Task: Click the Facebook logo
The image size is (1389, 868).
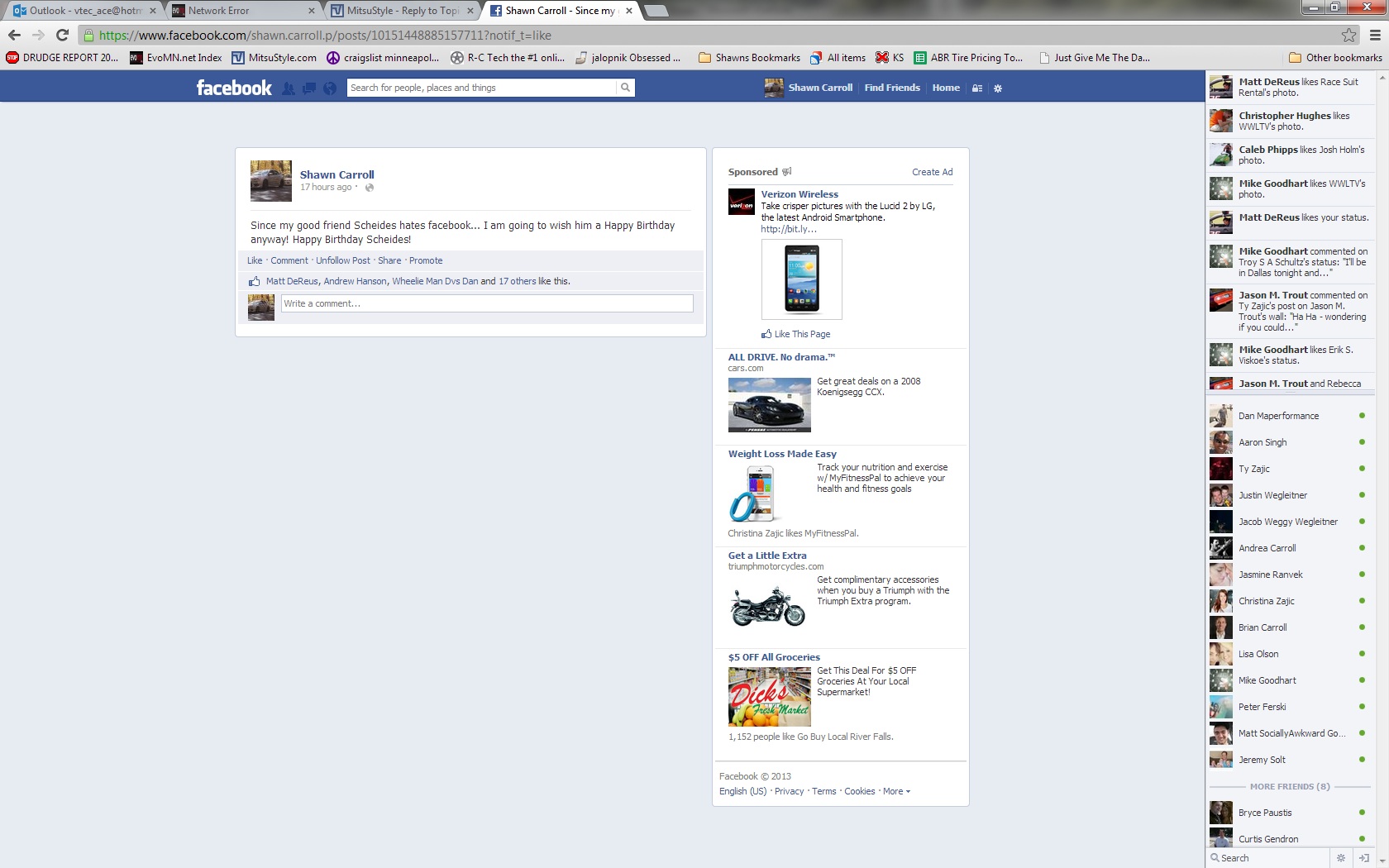Action: coord(234,88)
